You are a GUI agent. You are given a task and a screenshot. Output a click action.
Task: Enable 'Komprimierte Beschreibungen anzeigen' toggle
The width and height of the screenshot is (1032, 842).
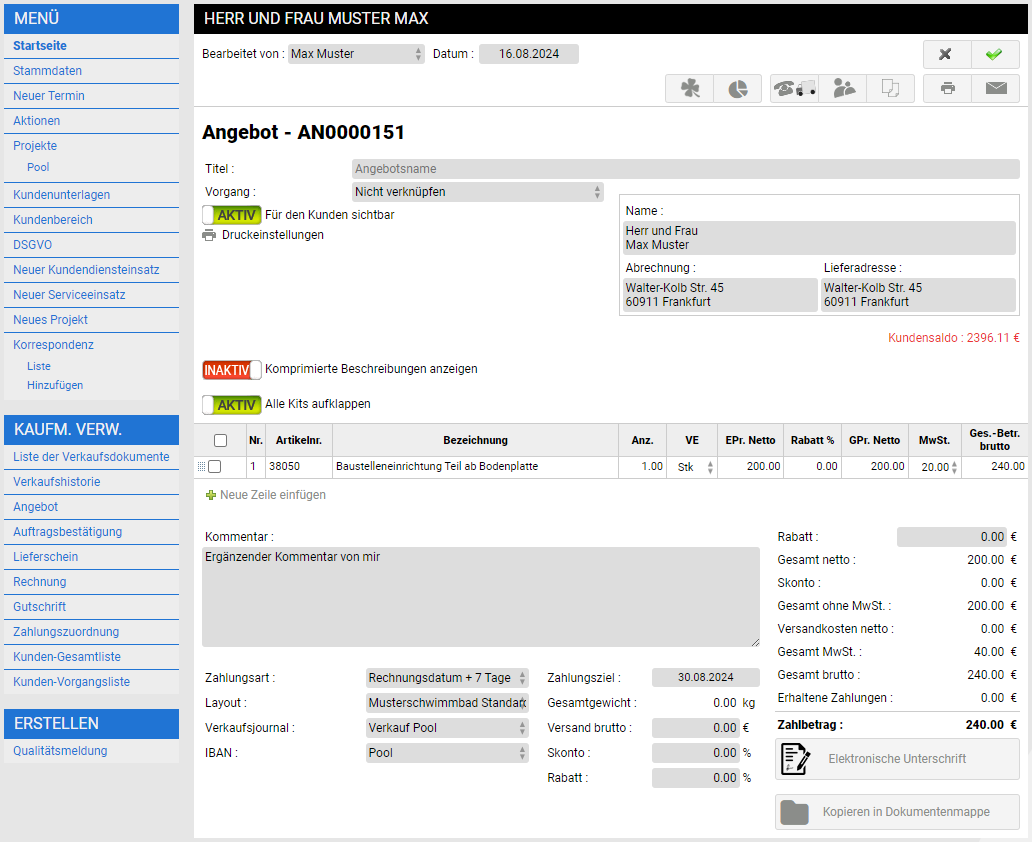point(232,370)
